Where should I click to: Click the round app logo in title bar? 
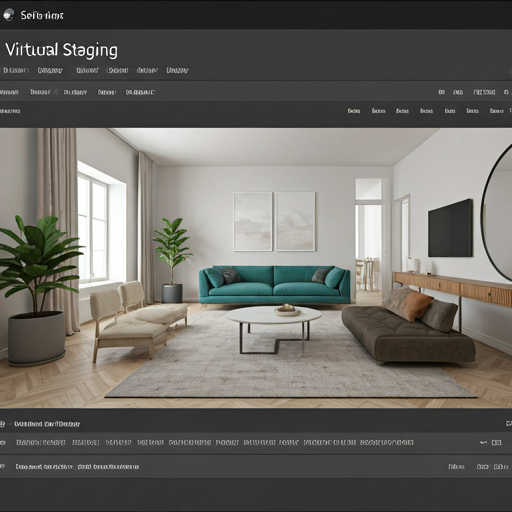(x=8, y=15)
